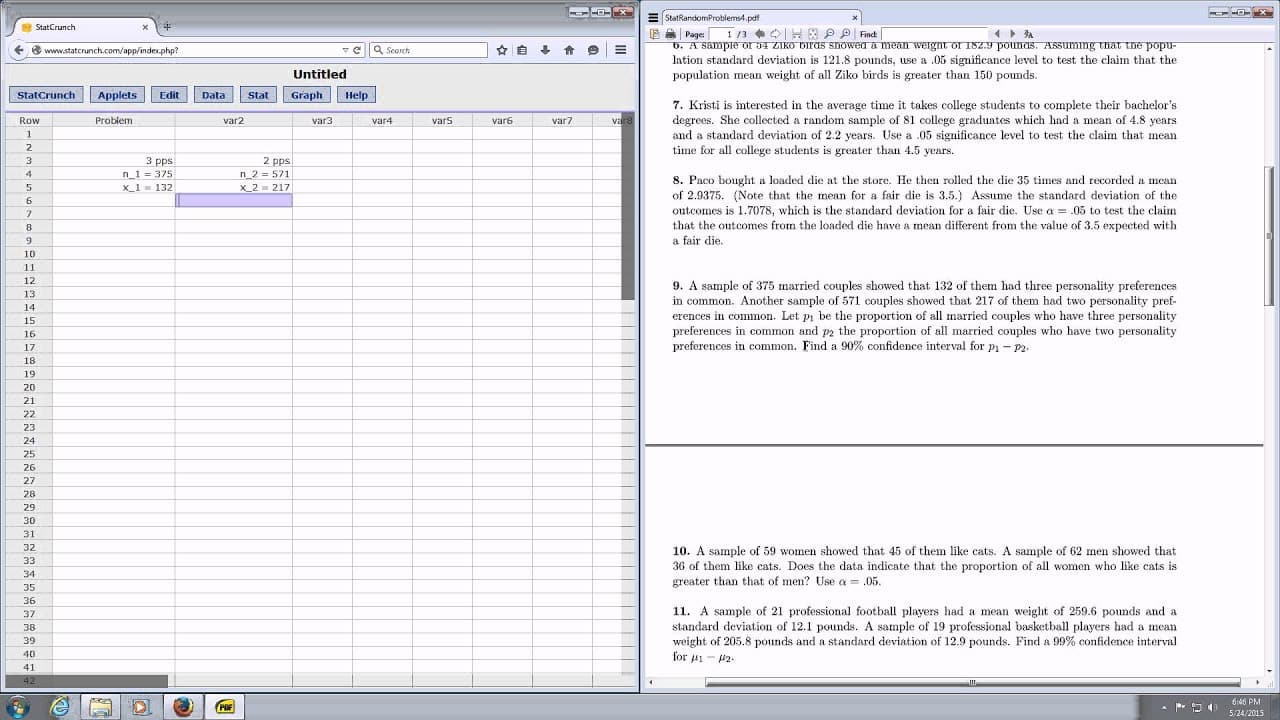Open the chat bubble icon in Firefox toolbar
The width and height of the screenshot is (1280, 720).
593,50
